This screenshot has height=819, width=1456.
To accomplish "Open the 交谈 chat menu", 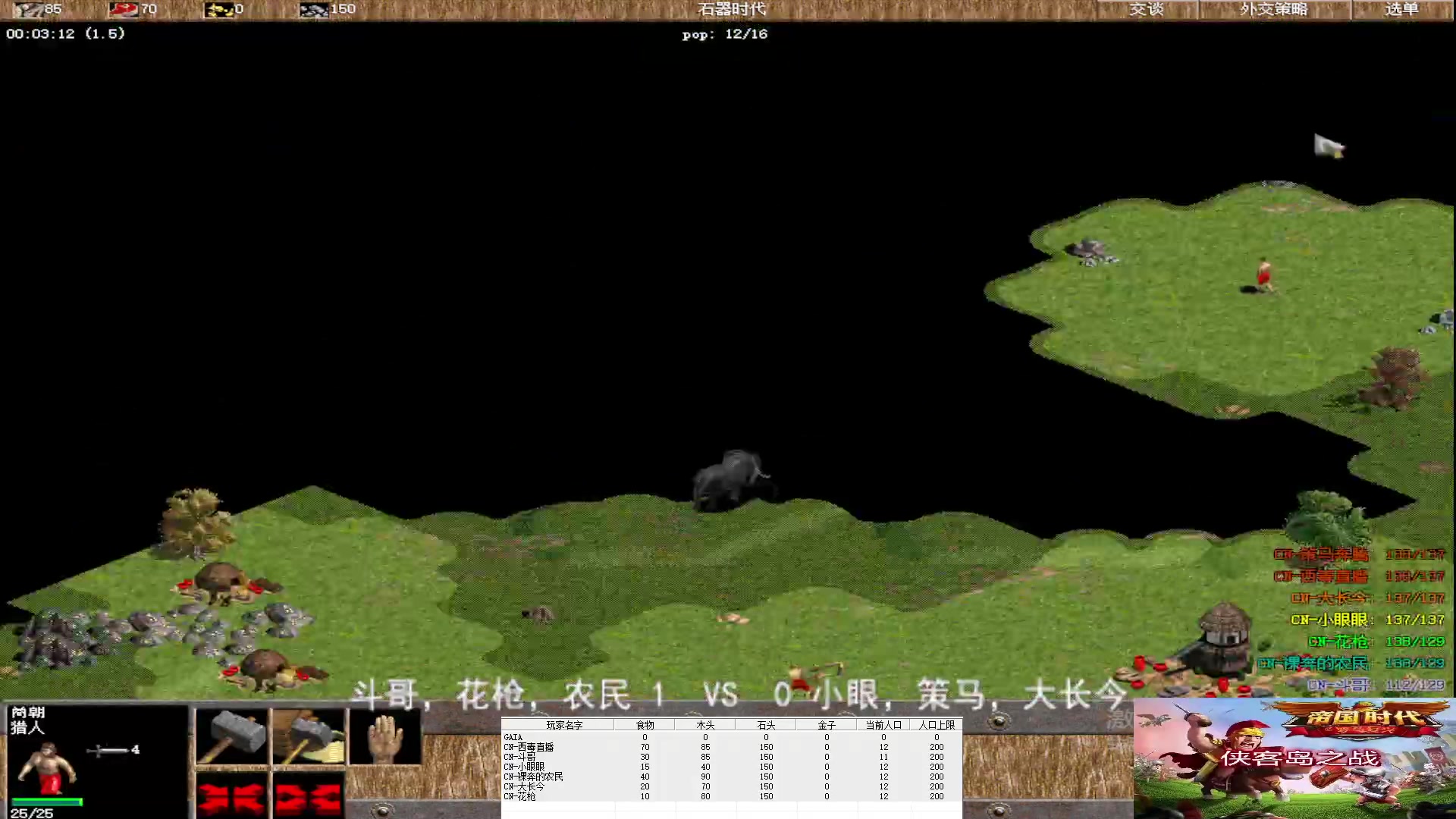I will coord(1146,9).
